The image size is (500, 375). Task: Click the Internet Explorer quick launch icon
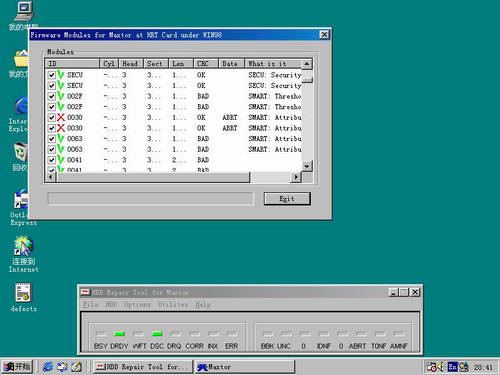point(47,367)
